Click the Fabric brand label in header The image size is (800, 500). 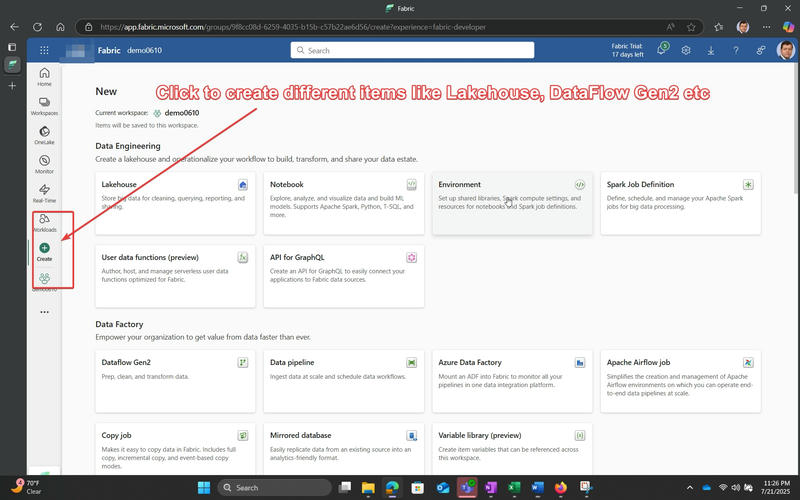click(109, 50)
